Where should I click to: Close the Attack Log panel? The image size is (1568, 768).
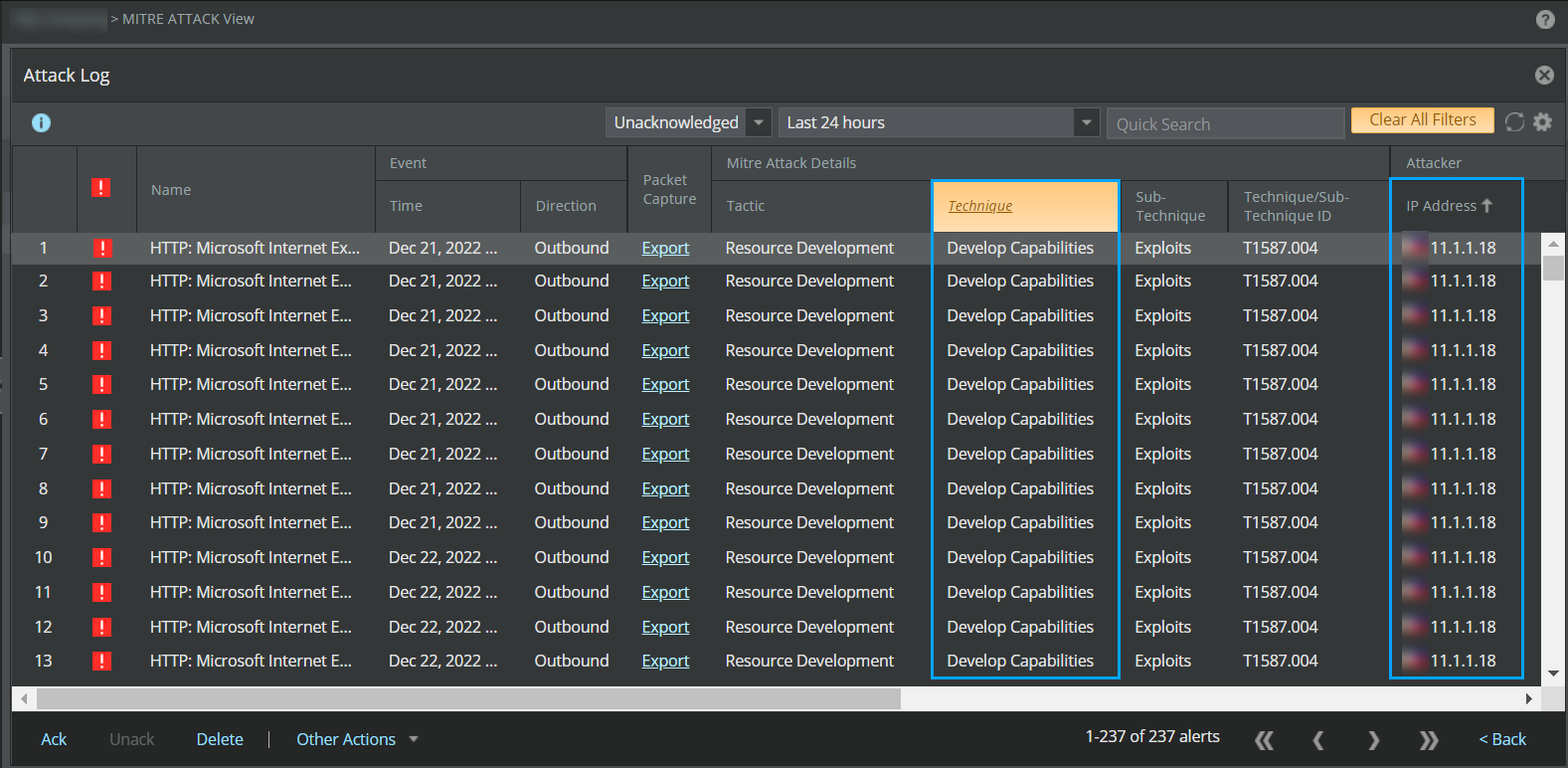click(1544, 76)
